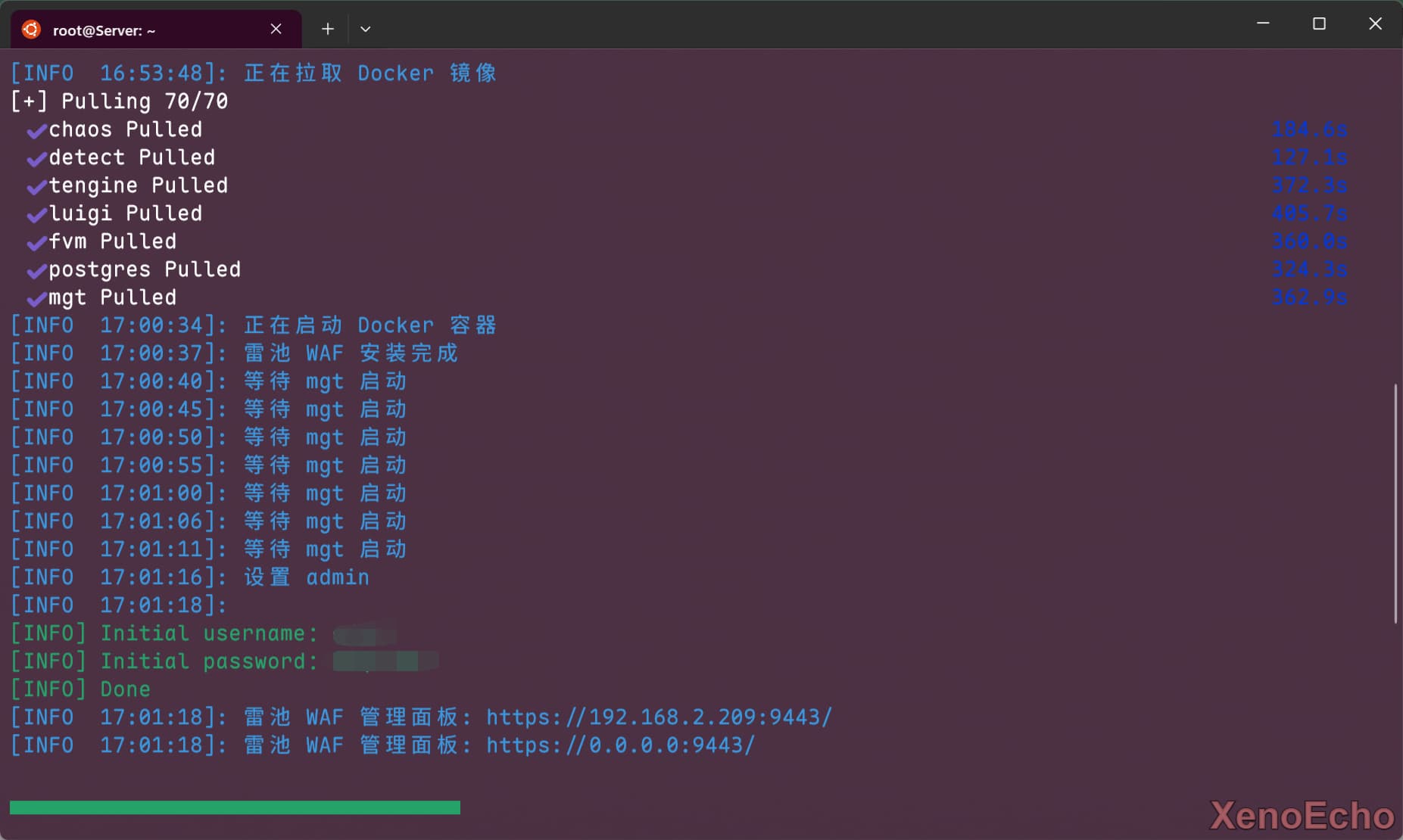Click the checkmark beside chaos Pulled
The width and height of the screenshot is (1403, 840).
[x=36, y=132]
